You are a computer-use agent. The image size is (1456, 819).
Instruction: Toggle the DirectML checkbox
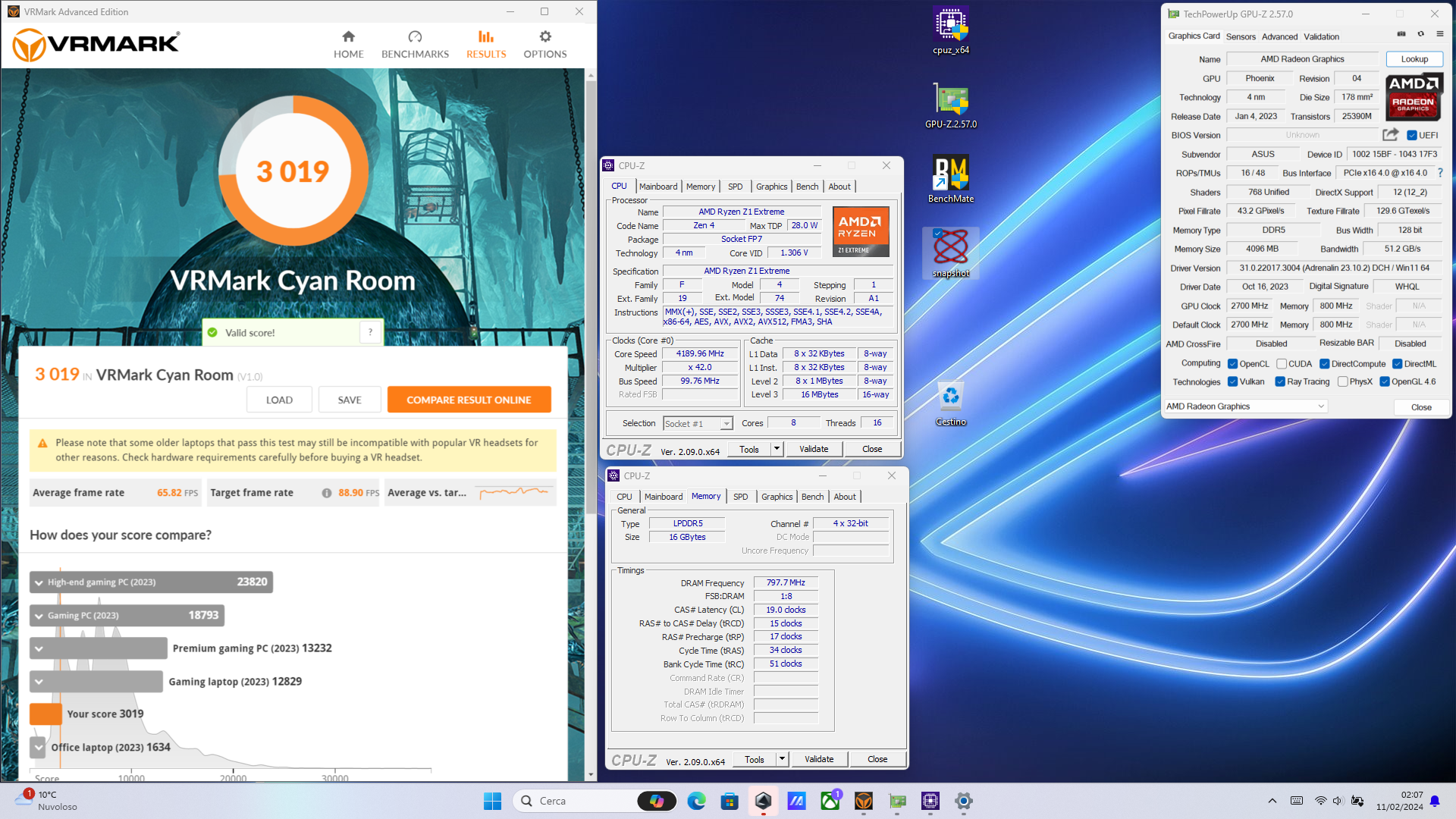coord(1398,364)
